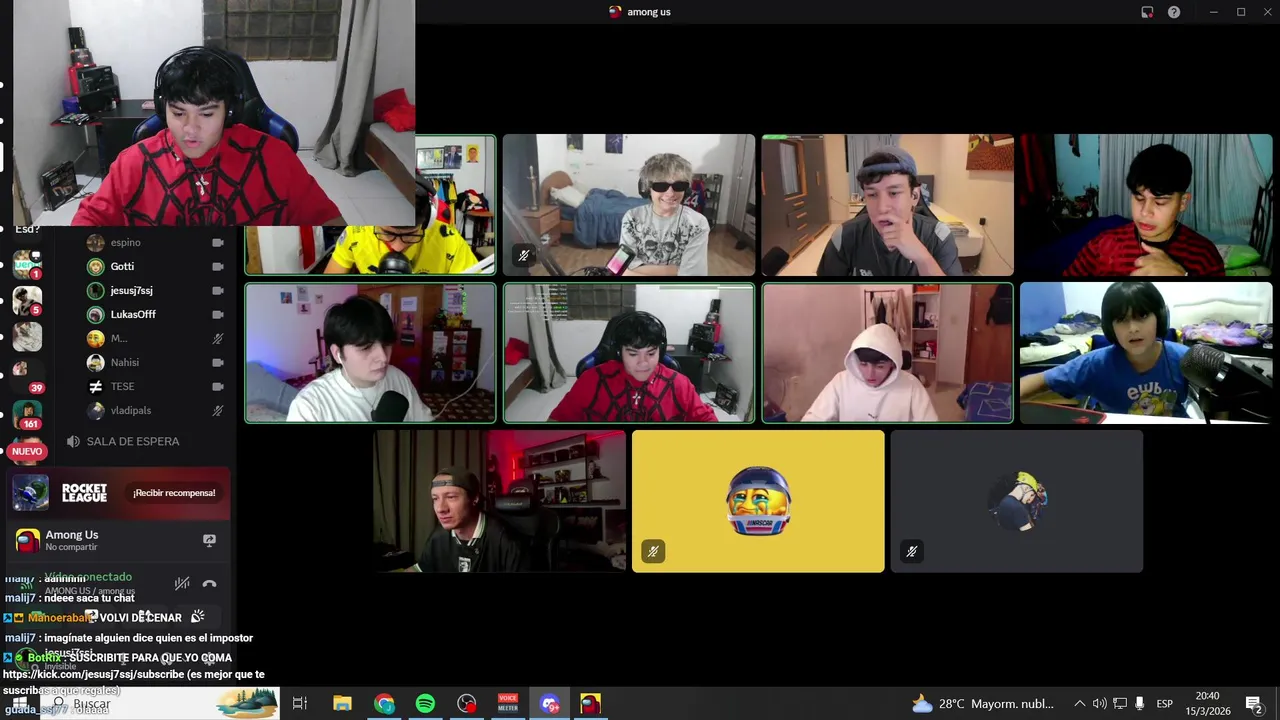This screenshot has height=720, width=1280.
Task: Focus center red spider hoodie video tile
Action: click(x=629, y=353)
